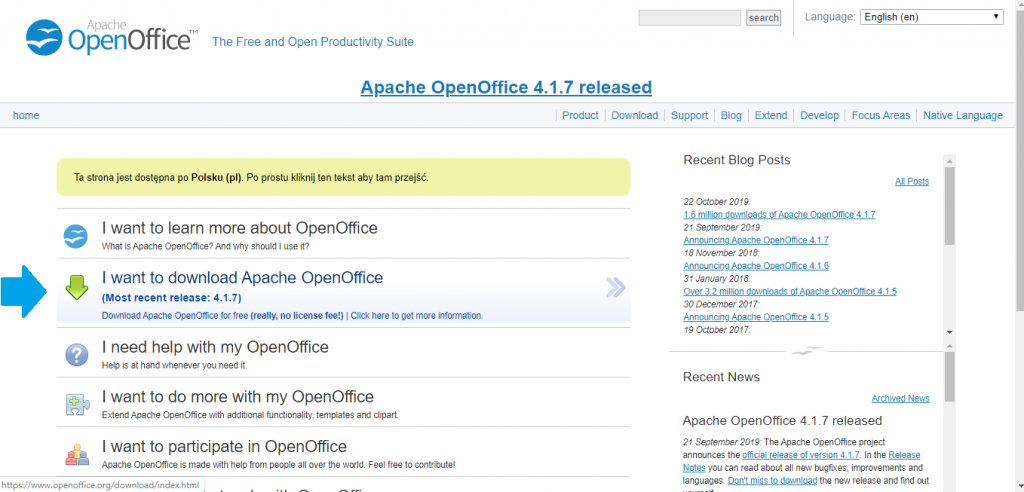The image size is (1024, 492).
Task: Open the Support menu
Action: coord(689,116)
